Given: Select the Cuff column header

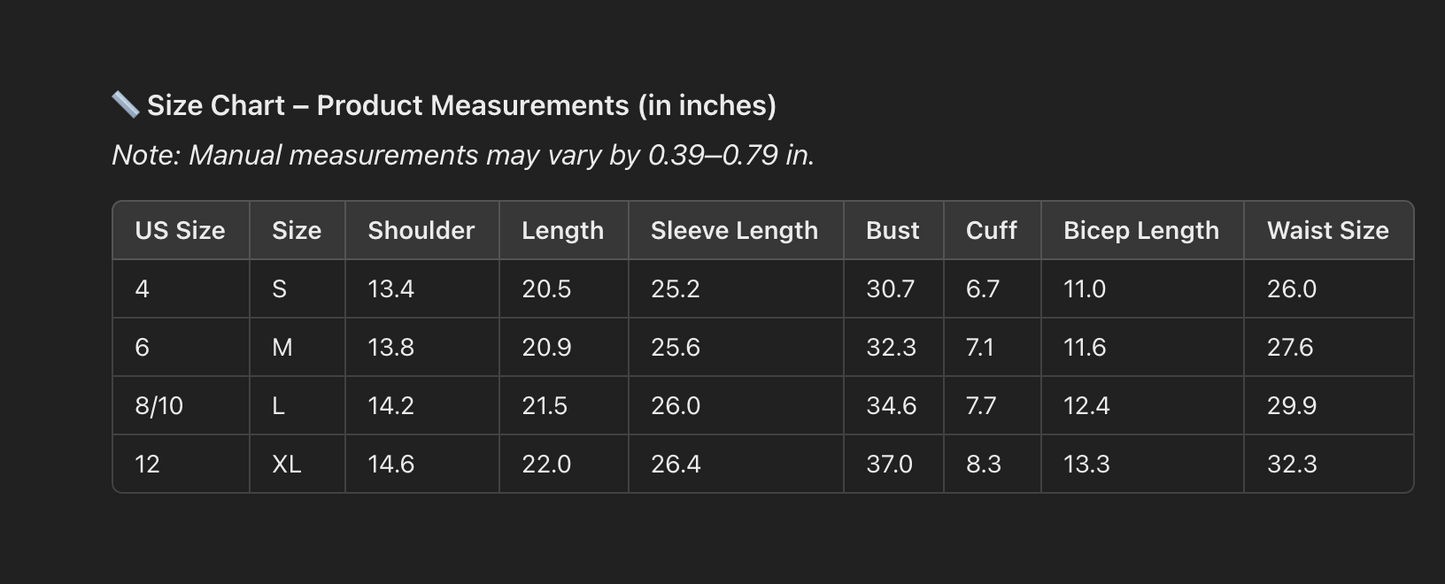Looking at the screenshot, I should 991,230.
